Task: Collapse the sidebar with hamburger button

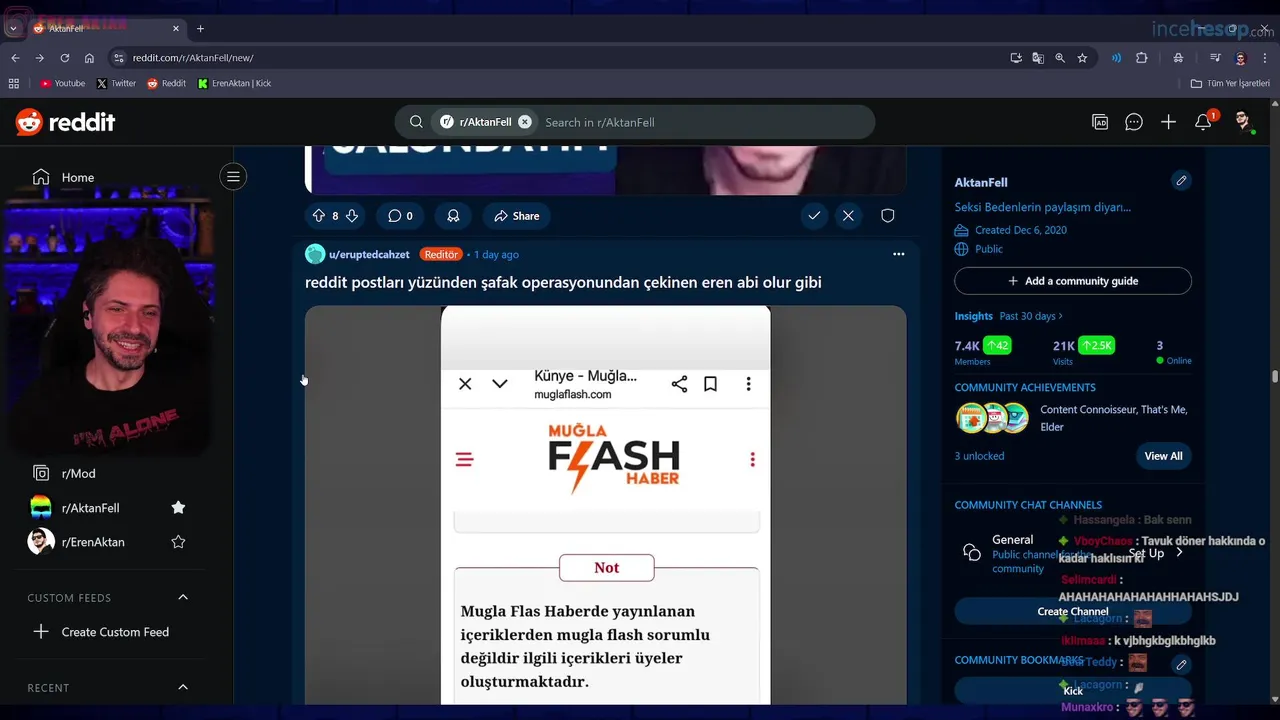Action: (233, 177)
